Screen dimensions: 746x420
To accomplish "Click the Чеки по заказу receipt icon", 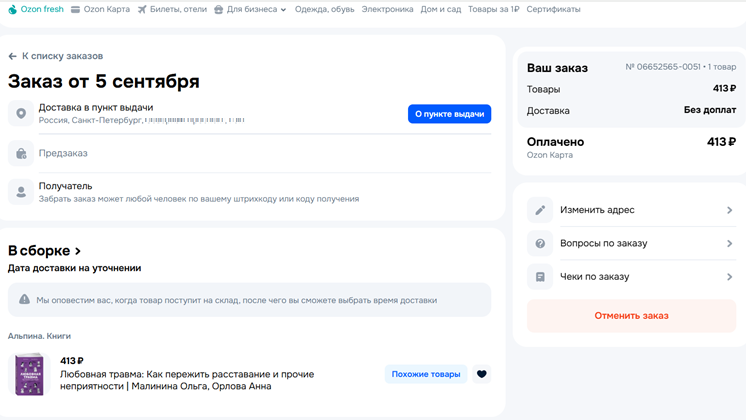I will [x=540, y=276].
